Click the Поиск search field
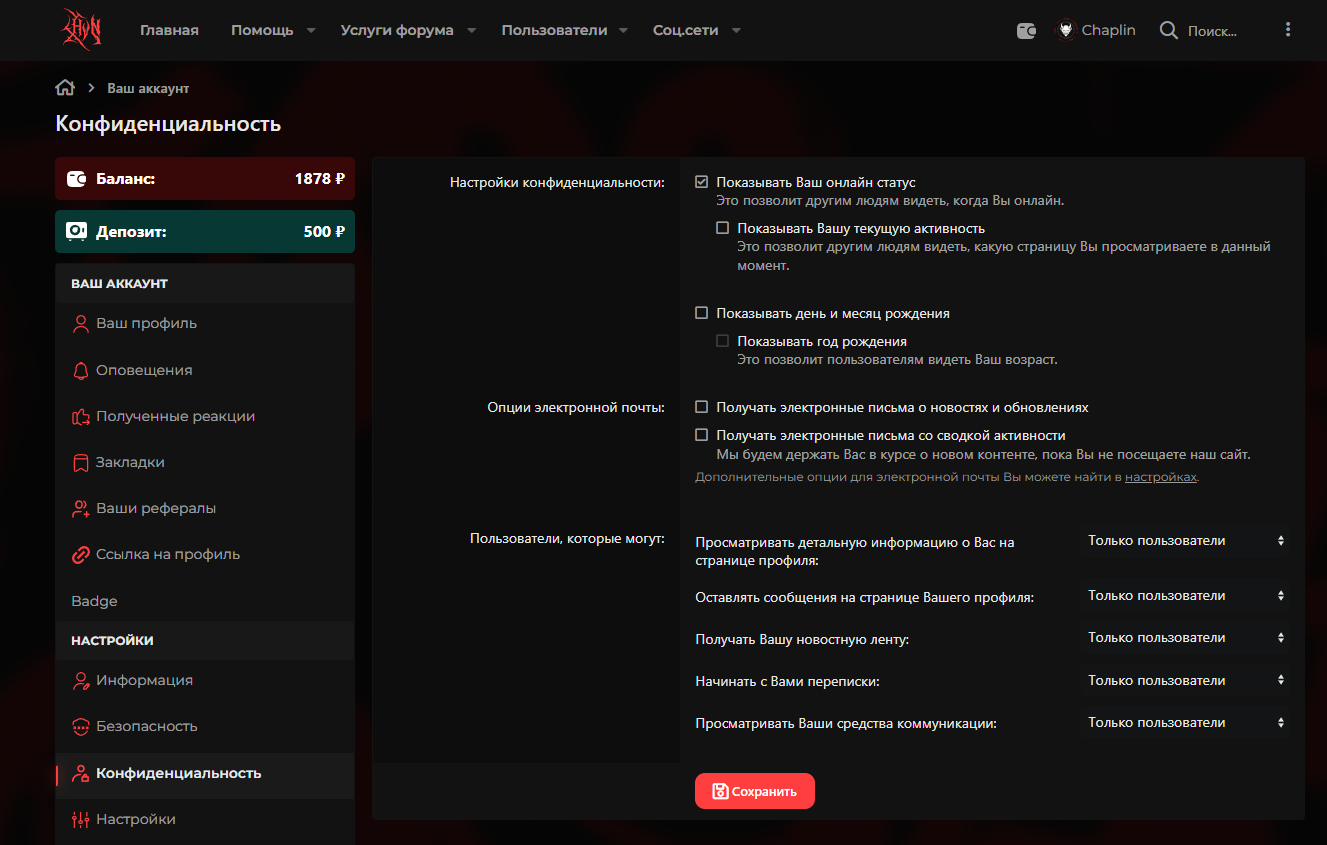The height and width of the screenshot is (845, 1327). [1212, 31]
